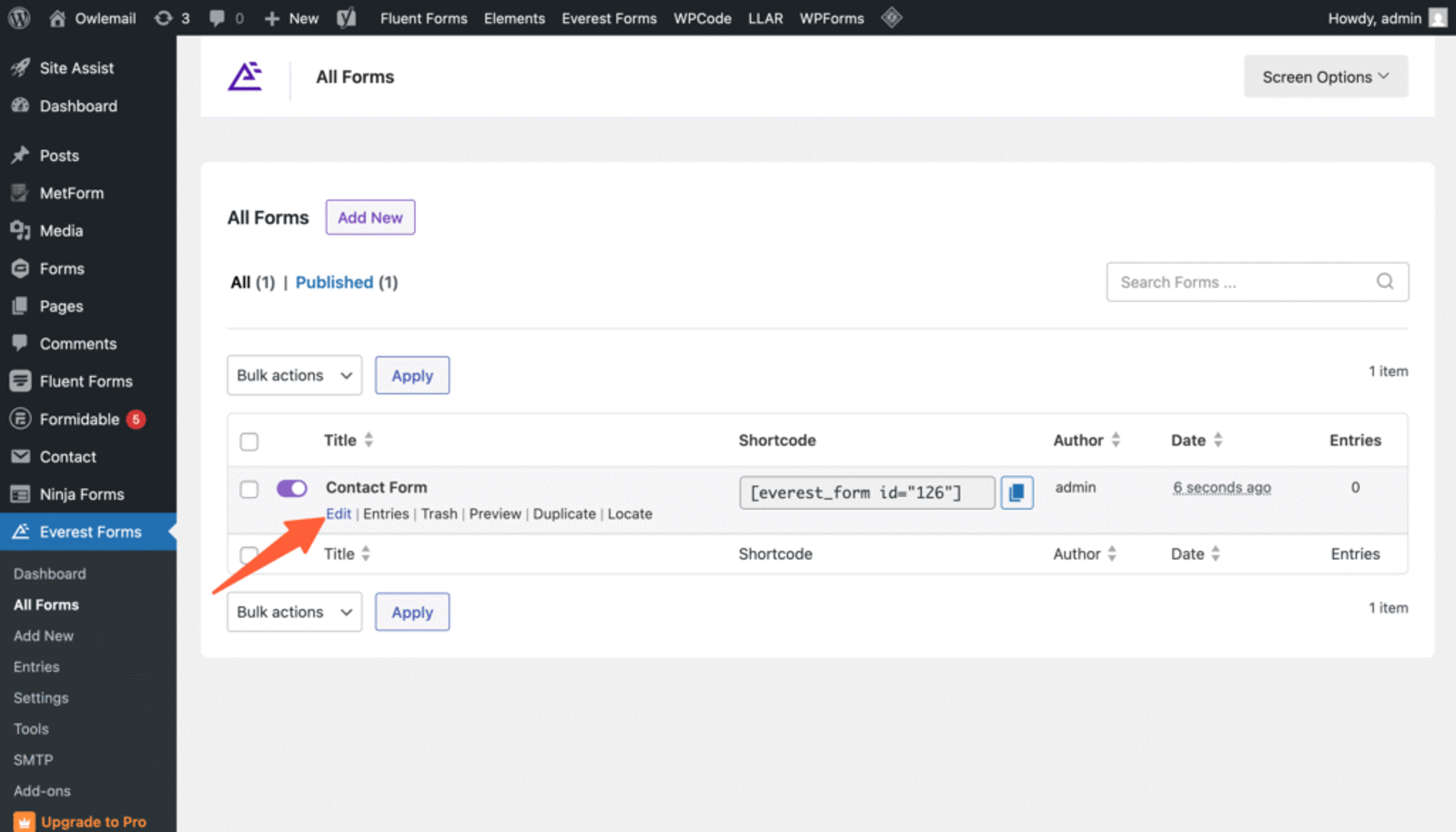Click the bottom Apply button

(412, 612)
